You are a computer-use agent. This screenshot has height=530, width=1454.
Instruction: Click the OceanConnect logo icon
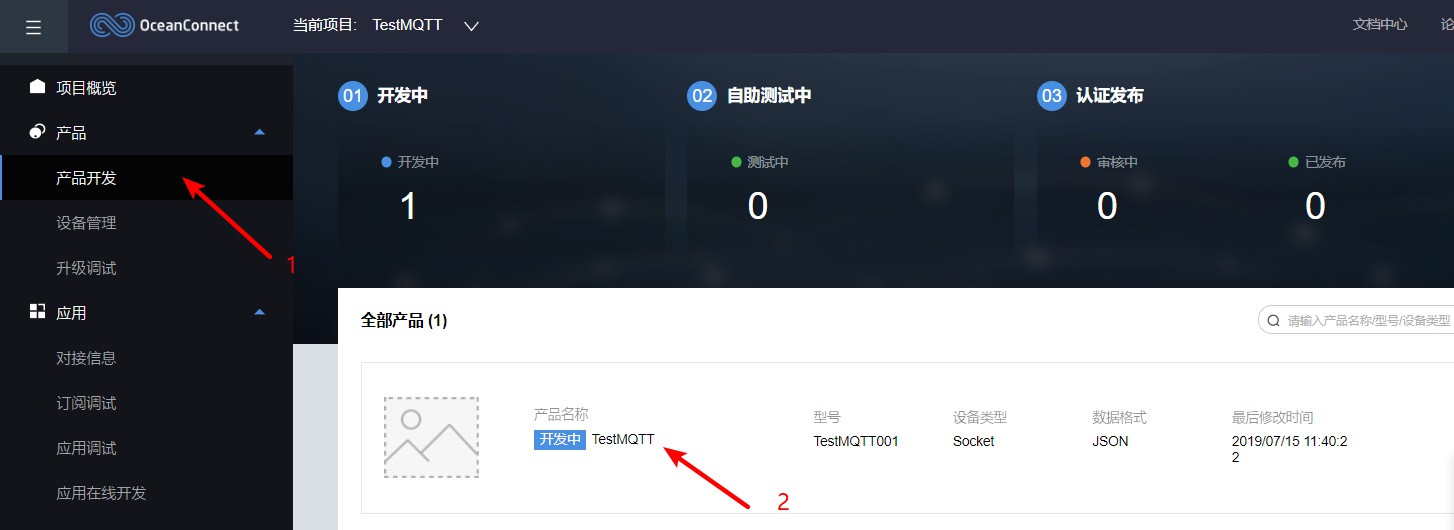pyautogui.click(x=112, y=25)
